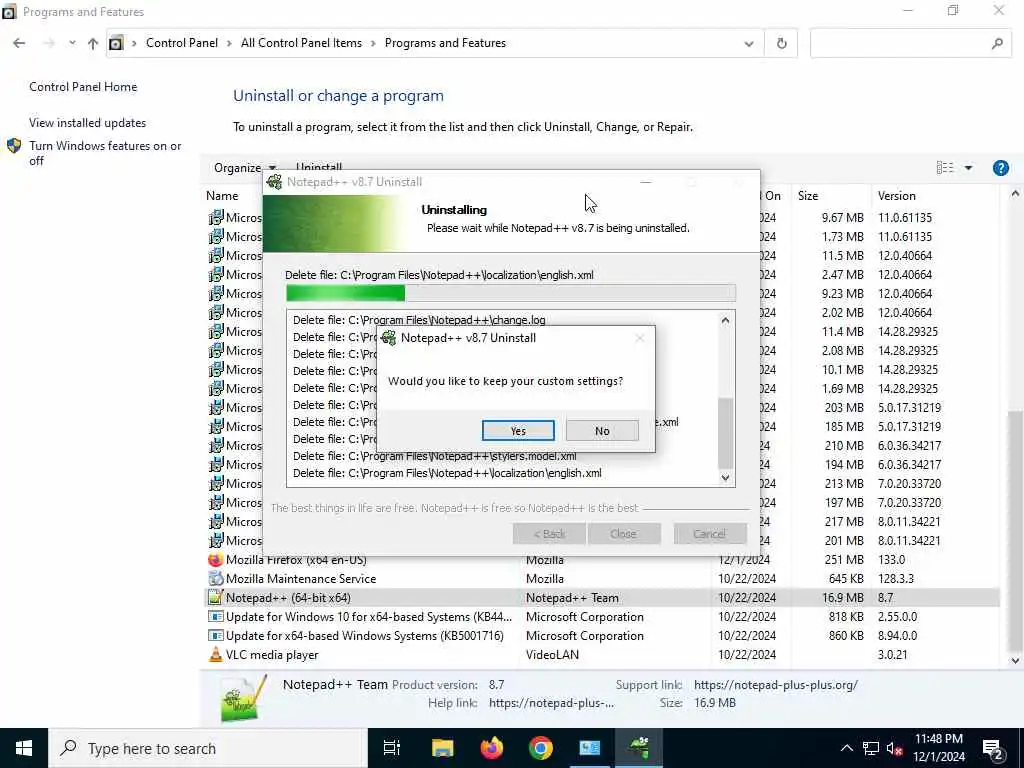Open the Notepad++ help link
This screenshot has height=768, width=1024.
pyautogui.click(x=551, y=703)
